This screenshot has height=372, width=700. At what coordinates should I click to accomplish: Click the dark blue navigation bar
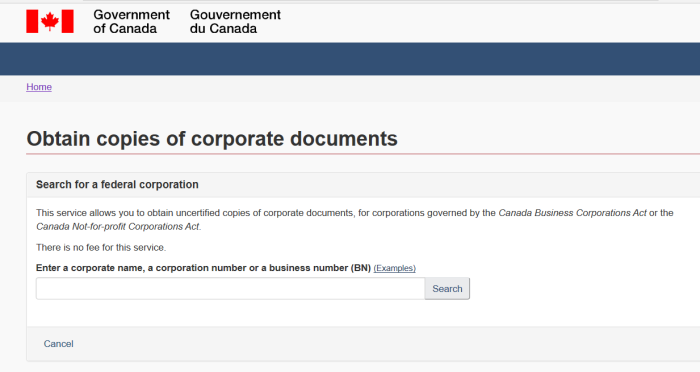click(350, 59)
